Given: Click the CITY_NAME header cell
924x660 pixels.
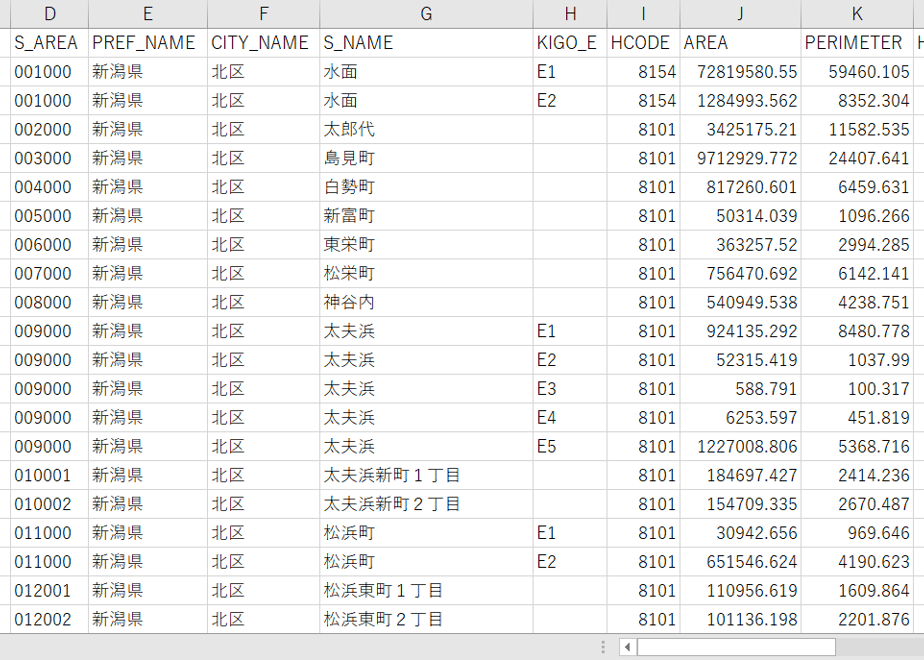Looking at the screenshot, I should point(263,43).
